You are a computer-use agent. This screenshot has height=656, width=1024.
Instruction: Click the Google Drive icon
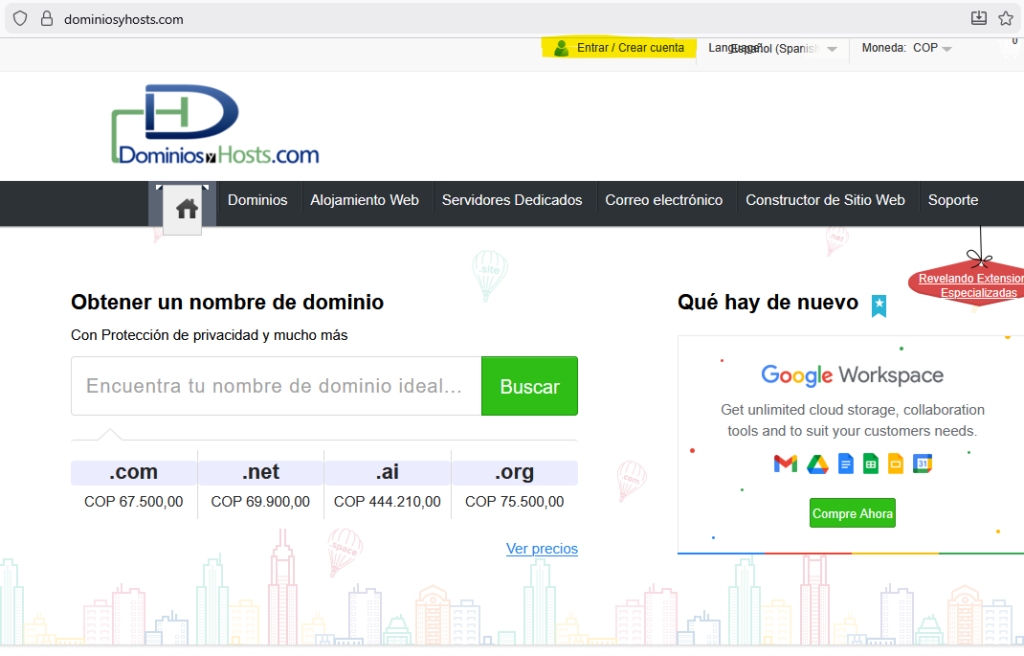pos(817,463)
